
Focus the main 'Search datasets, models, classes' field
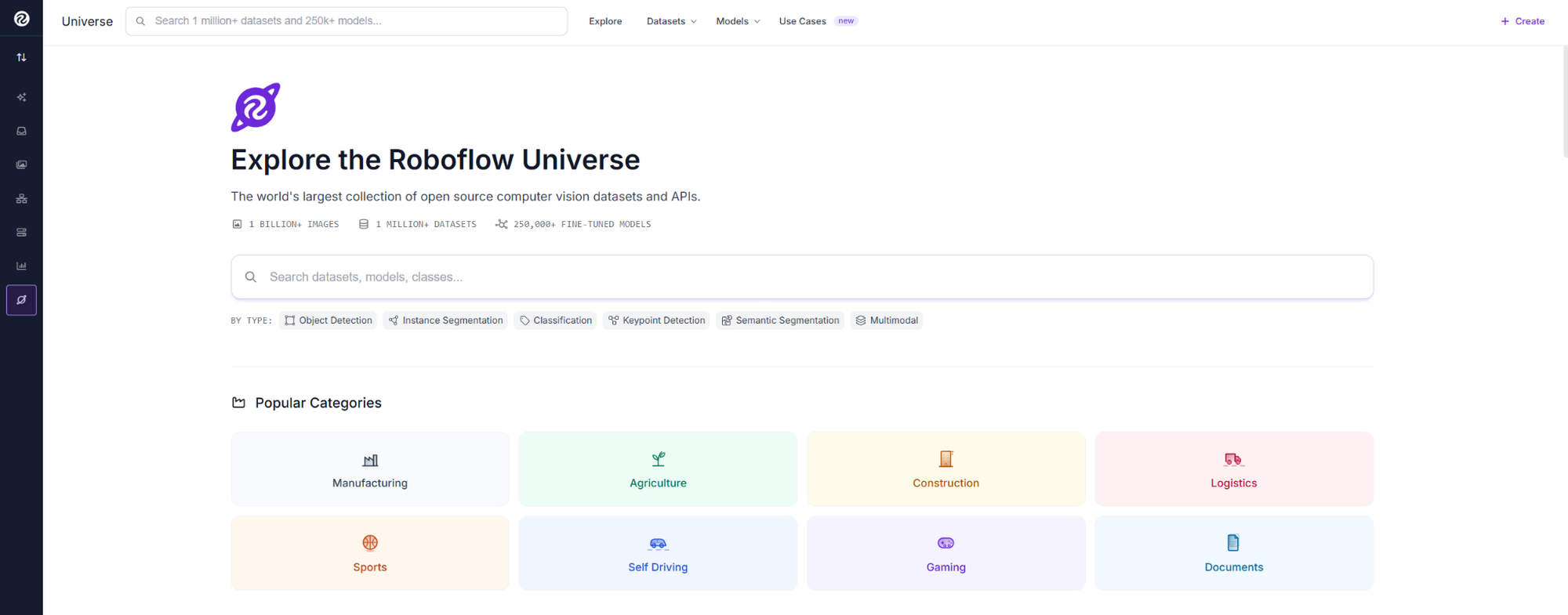tap(802, 277)
